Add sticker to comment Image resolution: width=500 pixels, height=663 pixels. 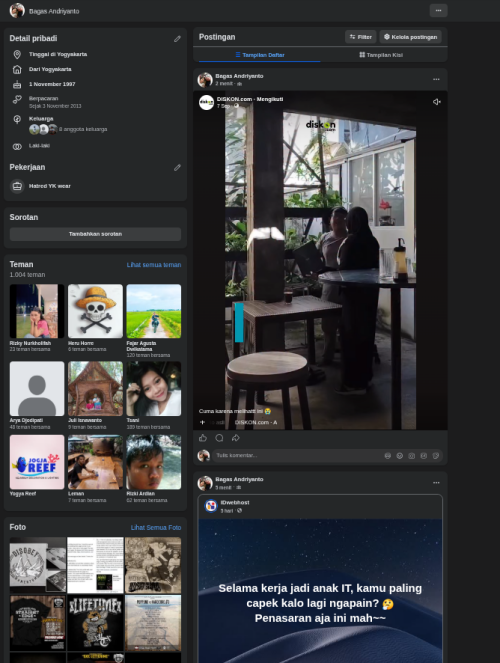tap(436, 456)
